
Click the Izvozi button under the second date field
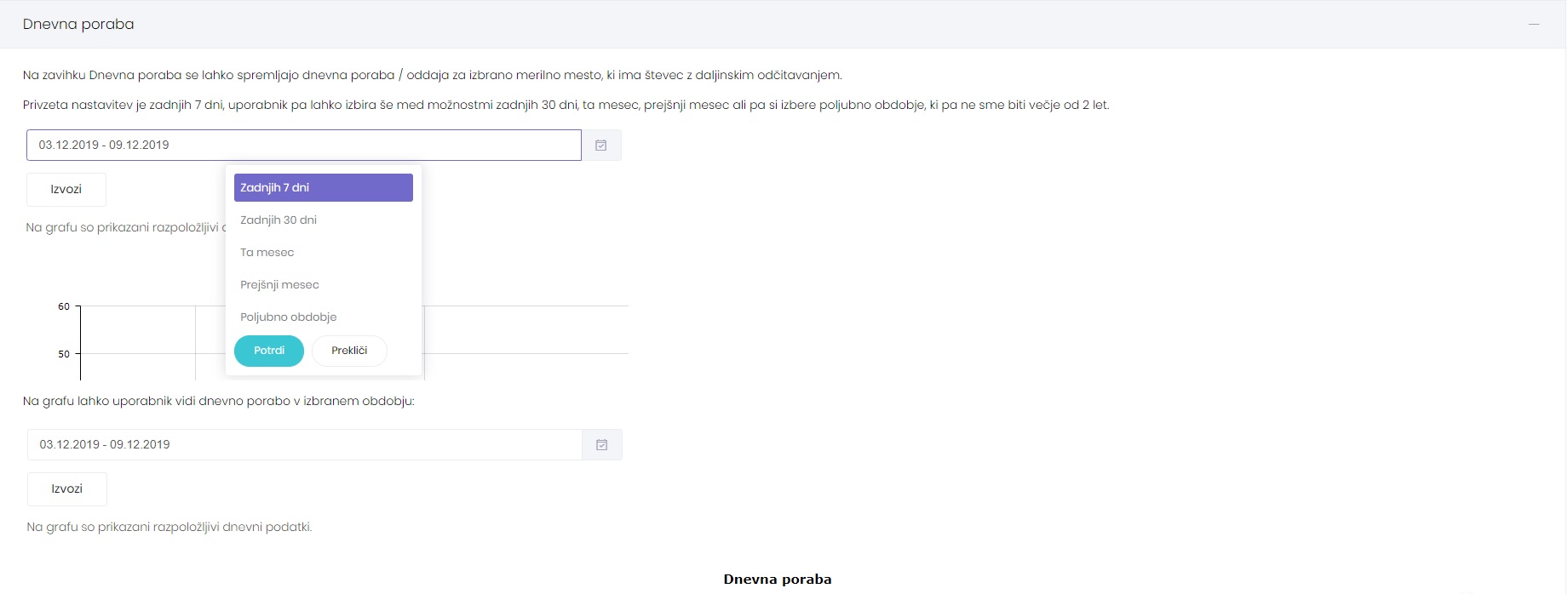click(67, 489)
